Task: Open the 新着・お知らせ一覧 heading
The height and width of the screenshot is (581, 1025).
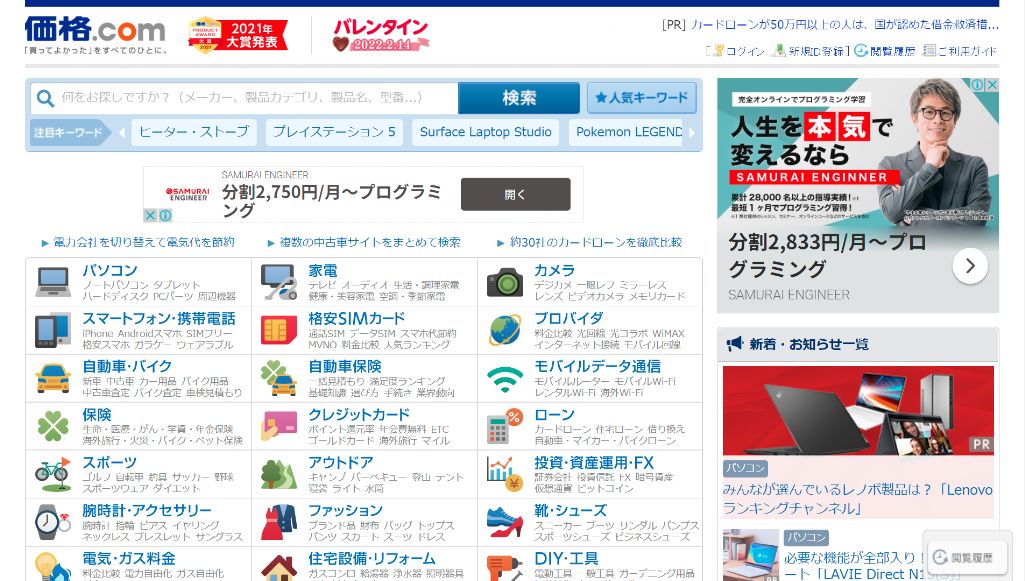Action: (809, 344)
